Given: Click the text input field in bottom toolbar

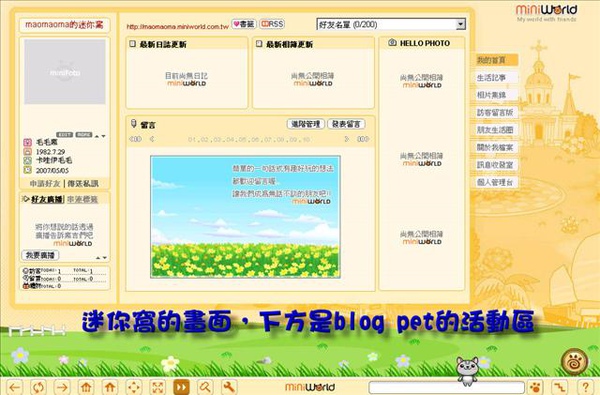Looking at the screenshot, I should 447,387.
